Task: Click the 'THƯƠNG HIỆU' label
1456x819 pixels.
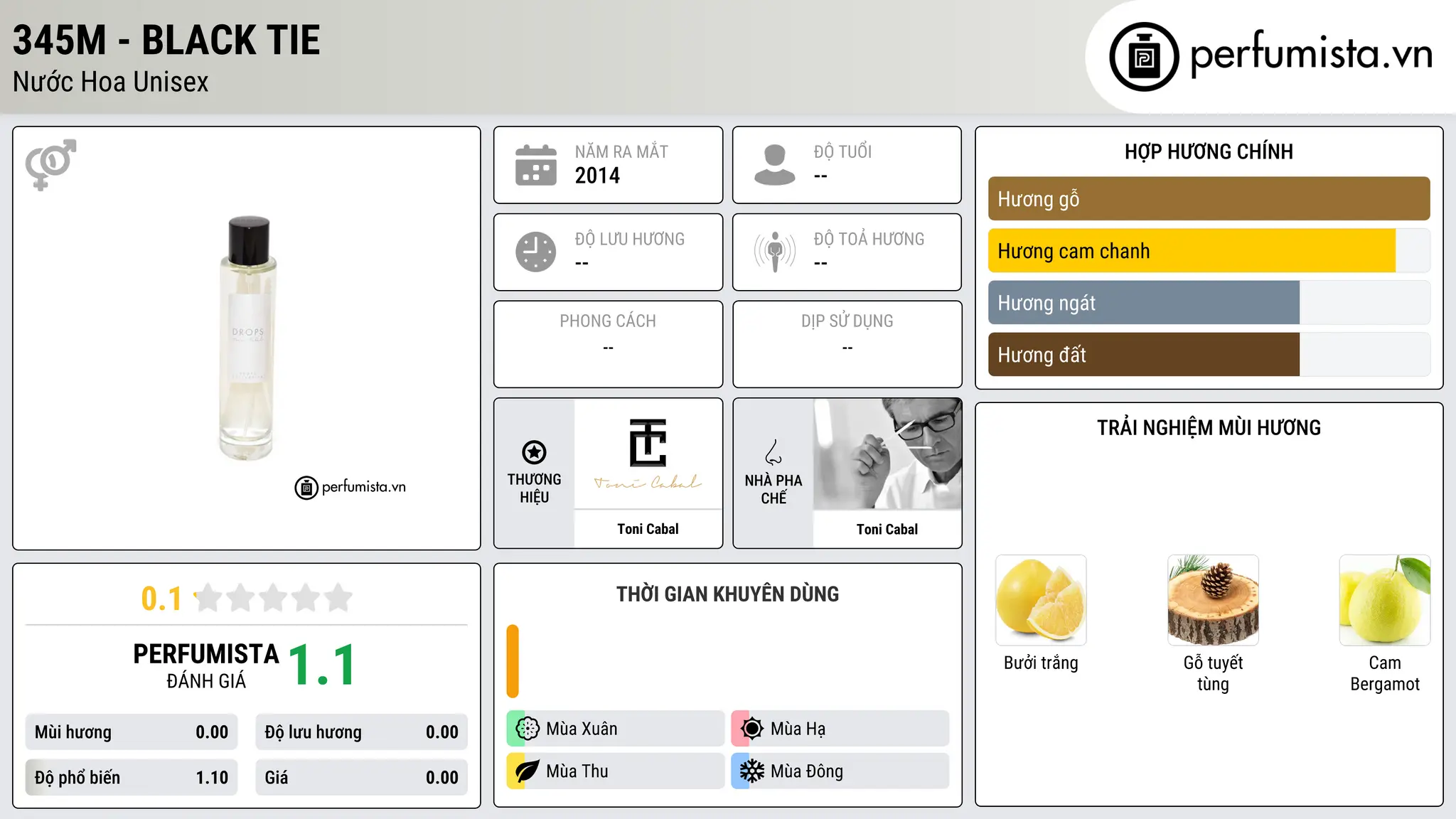Action: (x=534, y=488)
